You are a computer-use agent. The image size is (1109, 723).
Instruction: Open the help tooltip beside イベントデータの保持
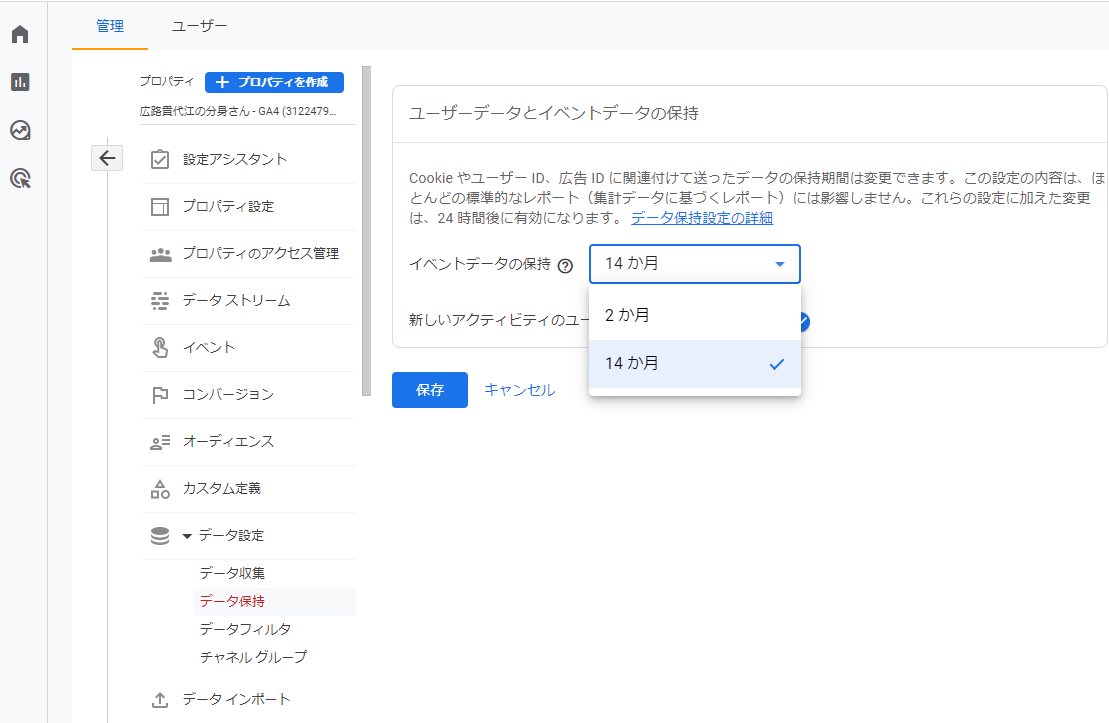(x=566, y=265)
